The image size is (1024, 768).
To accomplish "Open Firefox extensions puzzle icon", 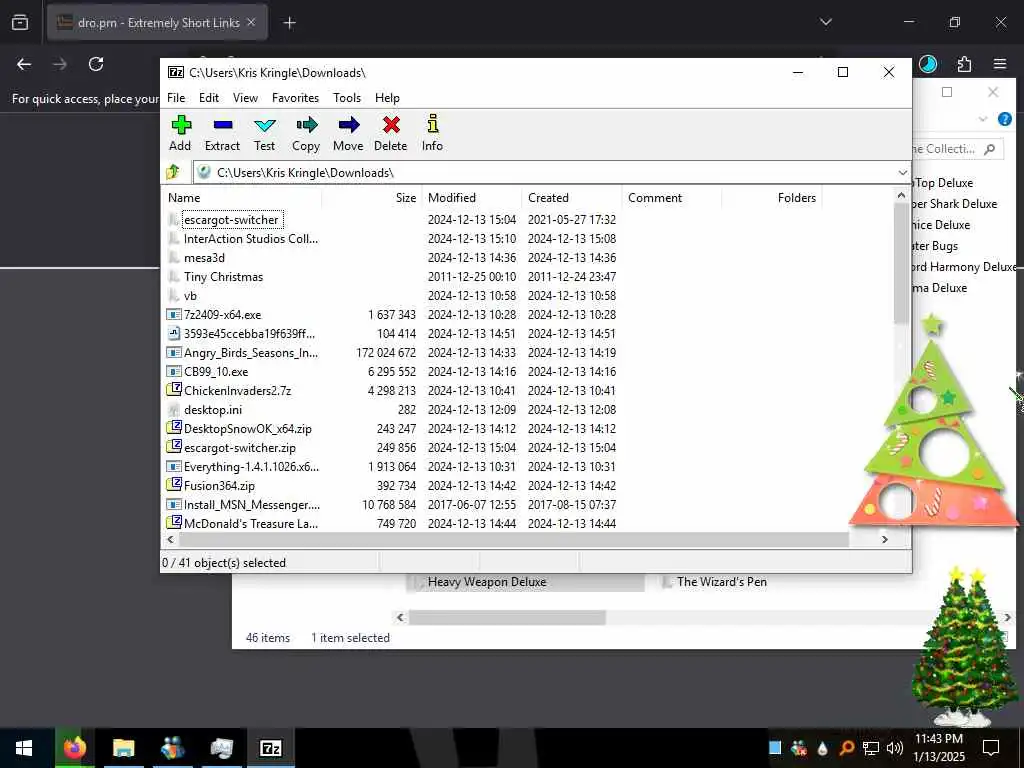I will coord(964,64).
